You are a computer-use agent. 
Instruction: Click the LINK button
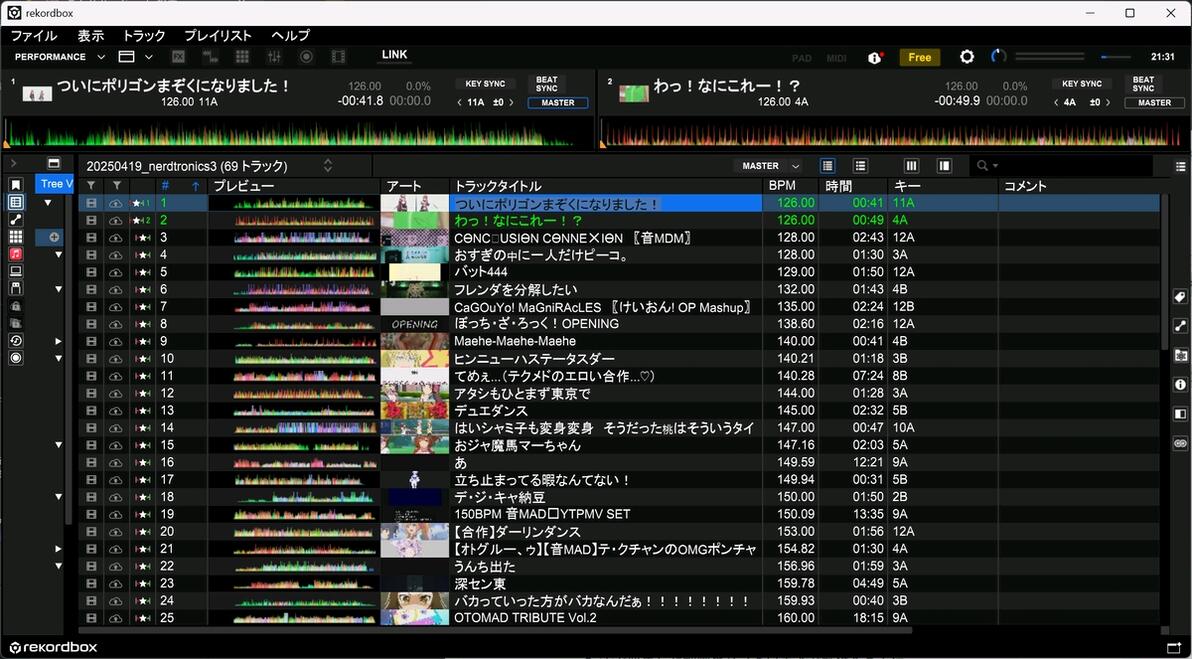[x=394, y=55]
